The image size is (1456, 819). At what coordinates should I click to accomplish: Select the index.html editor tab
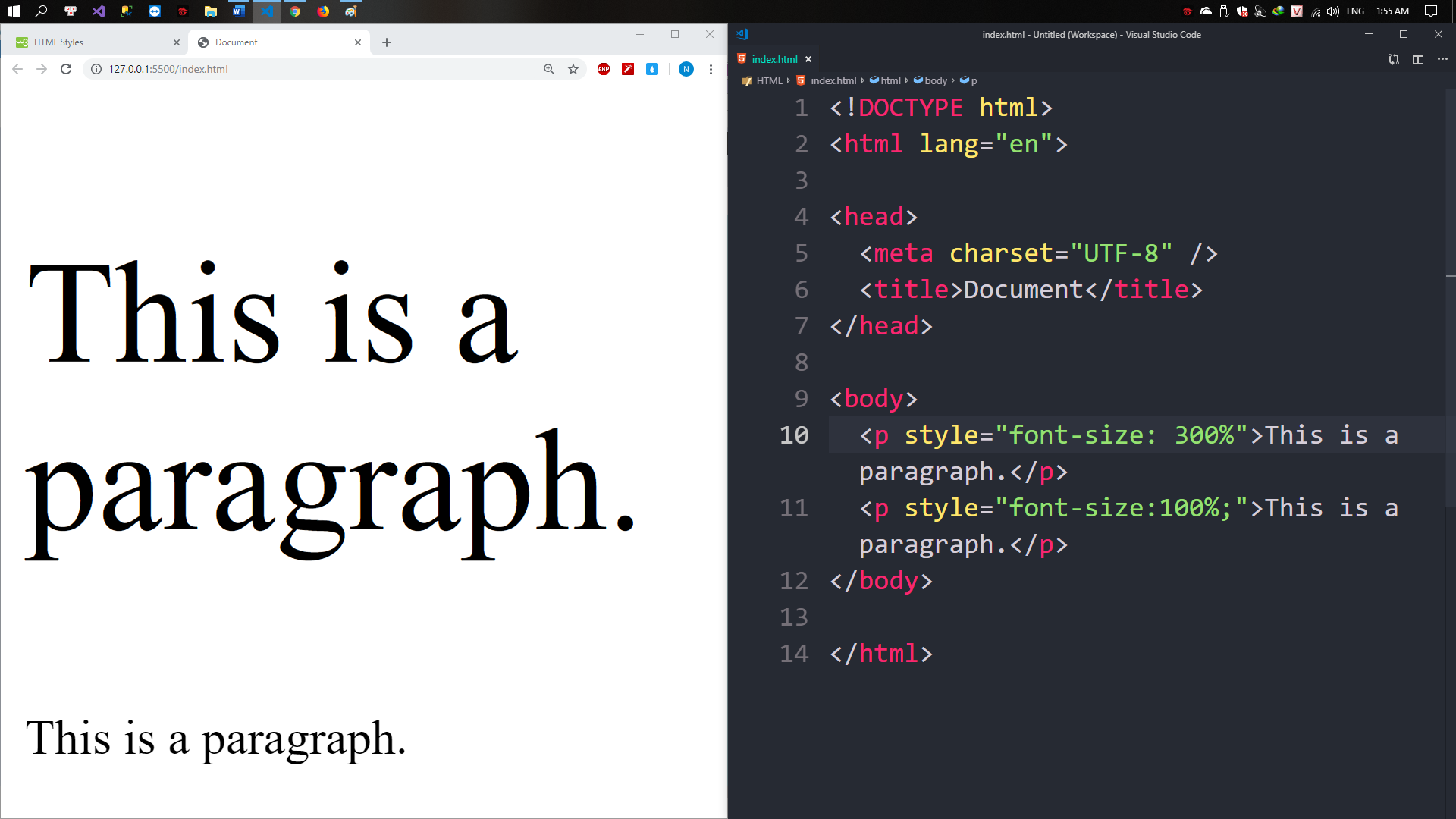(773, 59)
